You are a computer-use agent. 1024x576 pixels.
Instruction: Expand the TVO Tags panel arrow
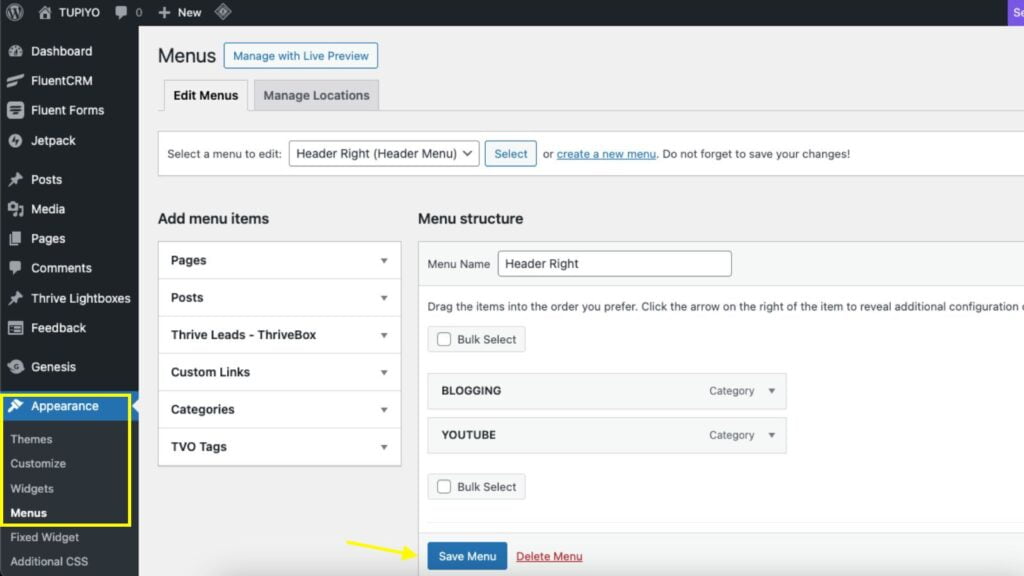(384, 447)
